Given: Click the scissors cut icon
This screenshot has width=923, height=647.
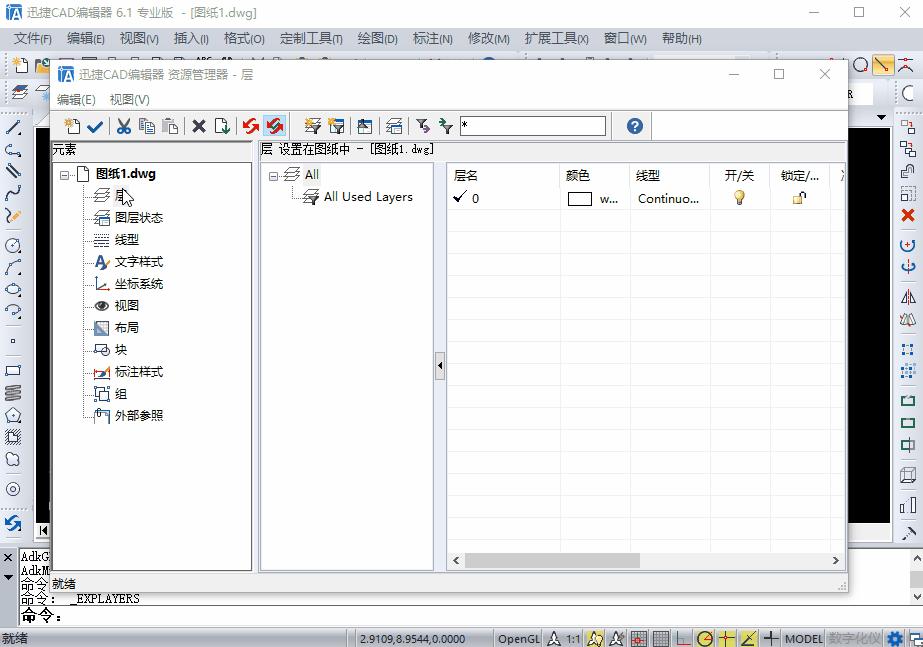Looking at the screenshot, I should (123, 126).
